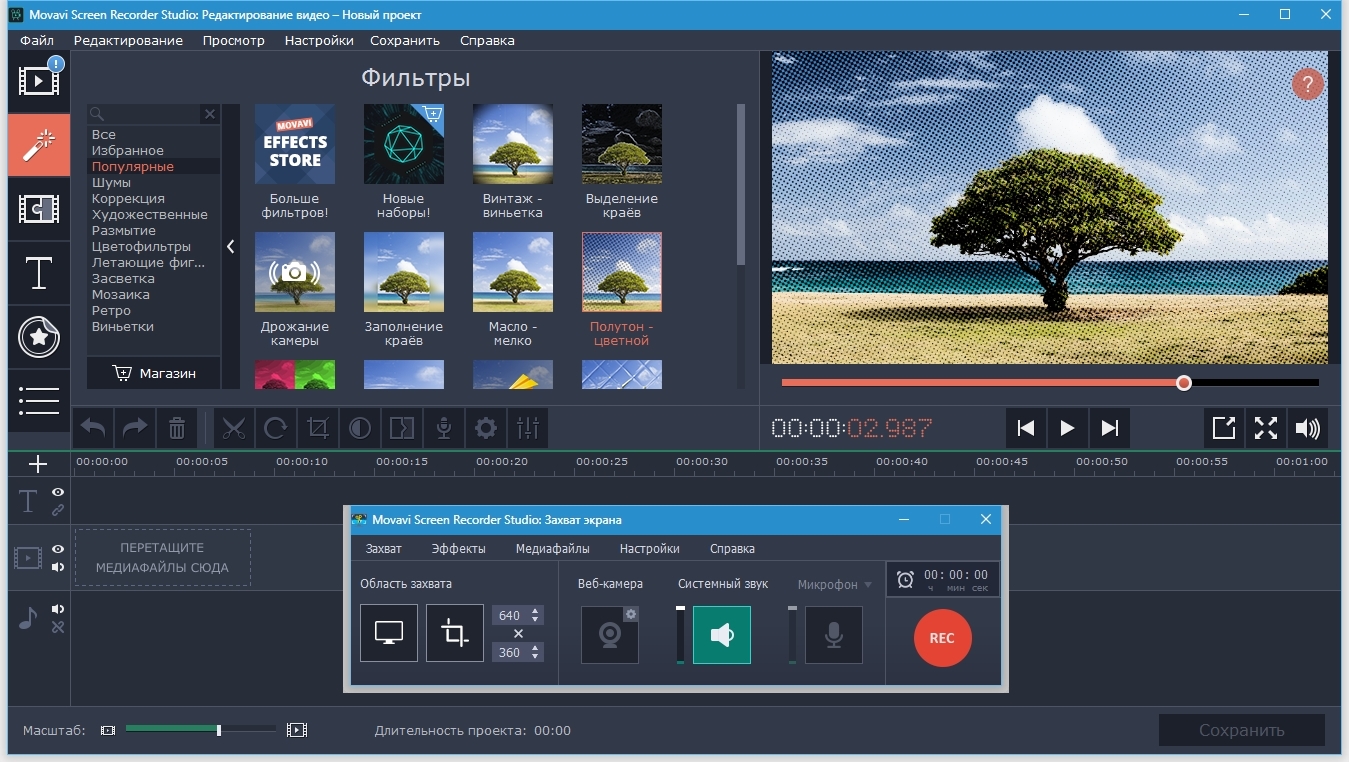Select the Художественные filter category

150,214
